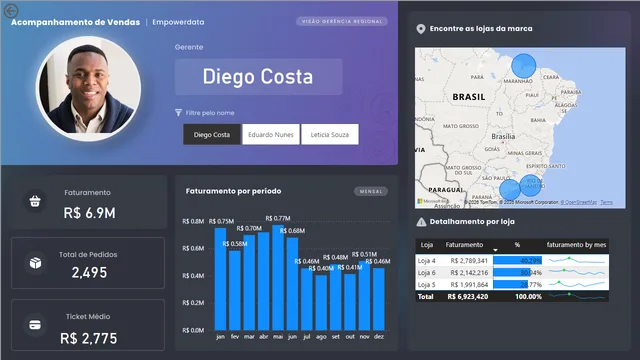The image size is (640, 360).
Task: Select the Rio de Janeiro map bubble
Action: click(530, 185)
